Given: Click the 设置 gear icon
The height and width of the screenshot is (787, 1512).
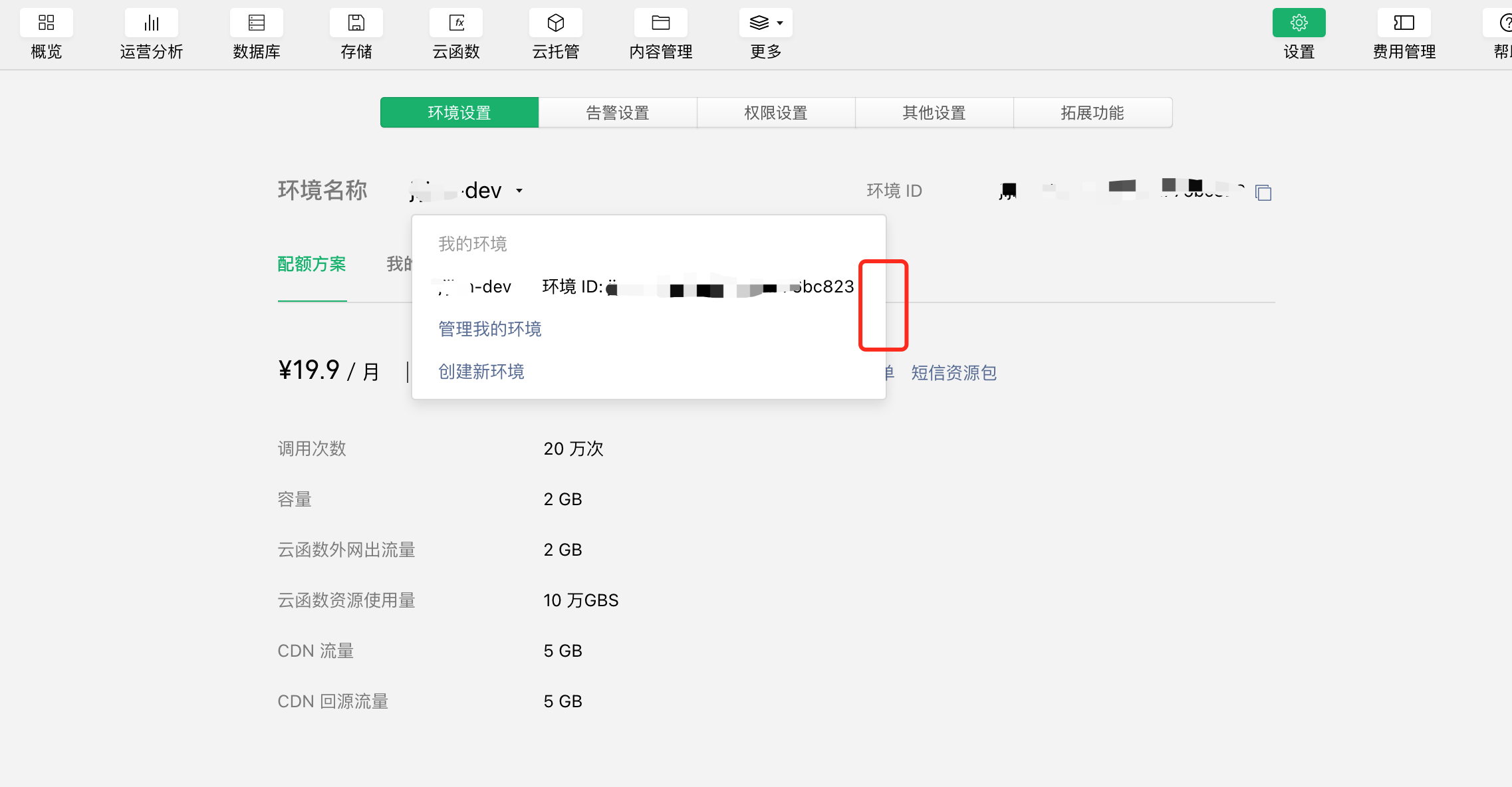Looking at the screenshot, I should (x=1299, y=23).
